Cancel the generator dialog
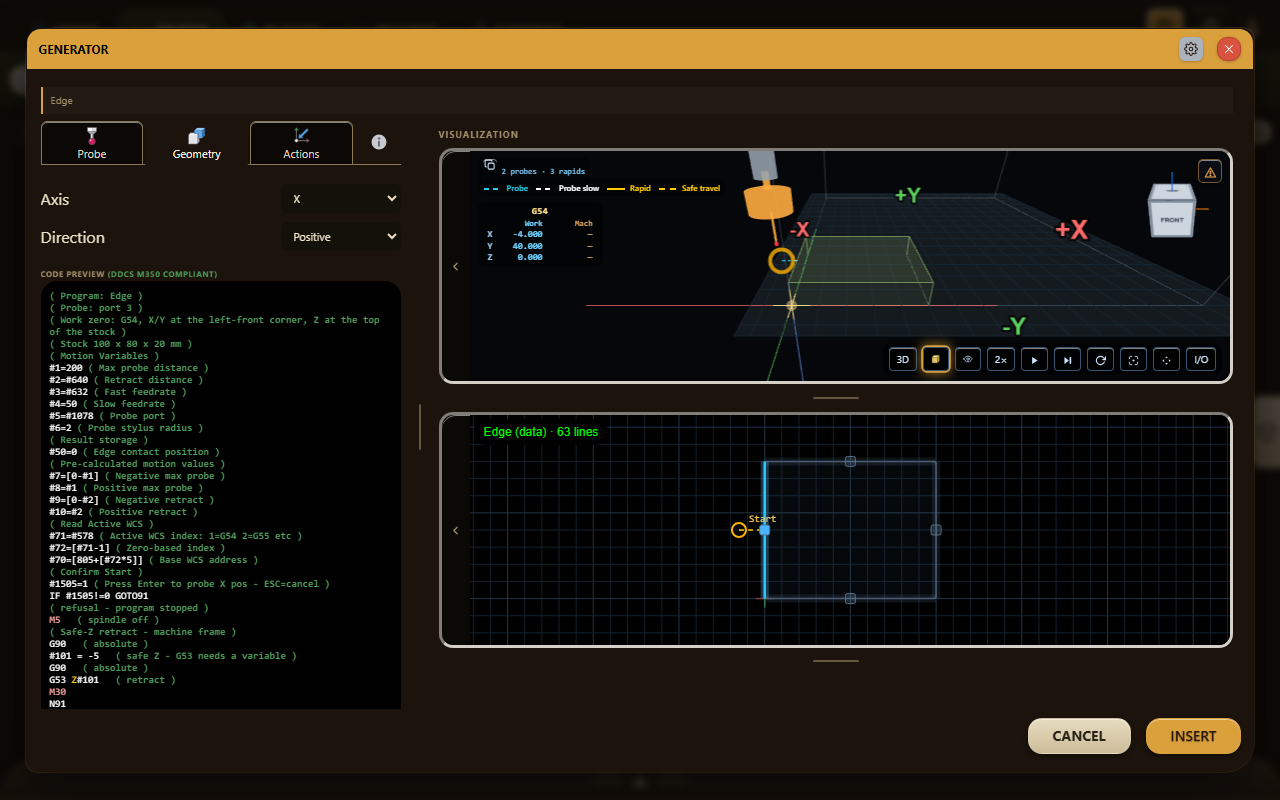This screenshot has width=1280, height=800. 1079,736
